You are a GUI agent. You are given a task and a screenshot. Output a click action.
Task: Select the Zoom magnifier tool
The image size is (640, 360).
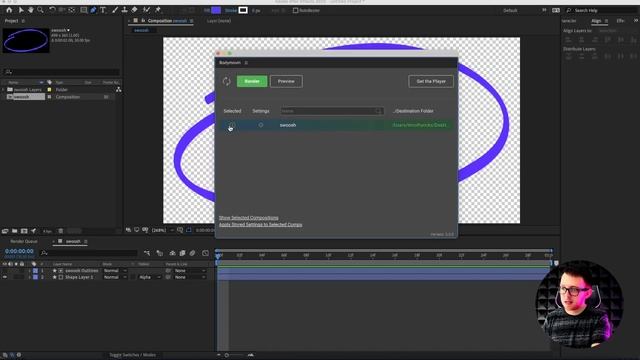(40, 10)
